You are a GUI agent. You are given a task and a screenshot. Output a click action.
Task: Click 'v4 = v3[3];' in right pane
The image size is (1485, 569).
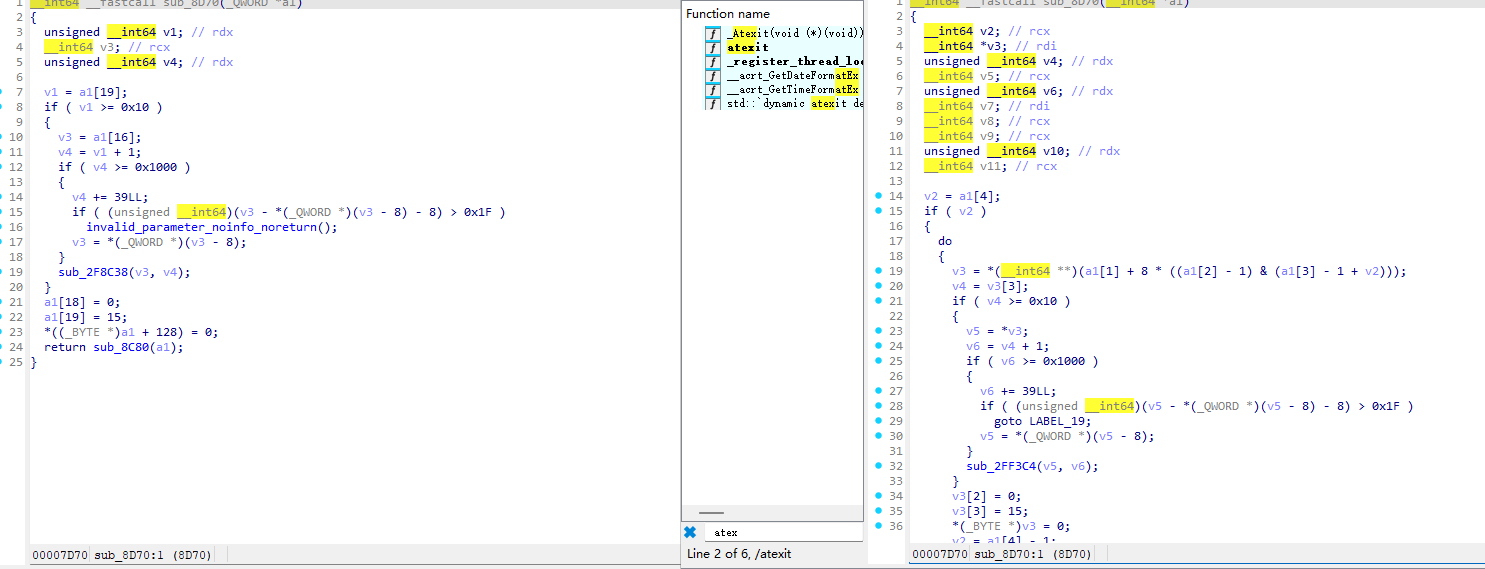[x=990, y=286]
